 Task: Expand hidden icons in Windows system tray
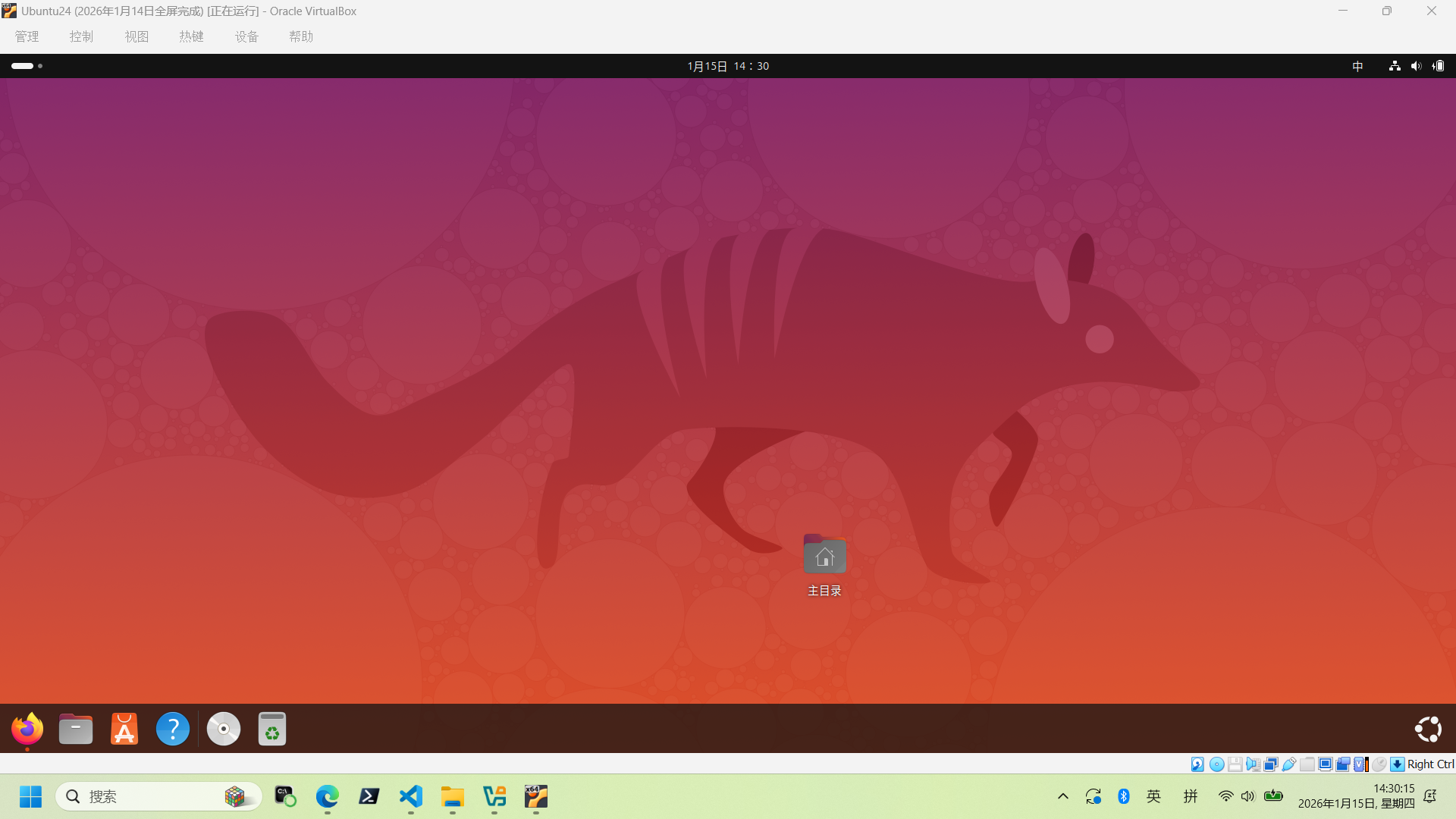point(1062,796)
